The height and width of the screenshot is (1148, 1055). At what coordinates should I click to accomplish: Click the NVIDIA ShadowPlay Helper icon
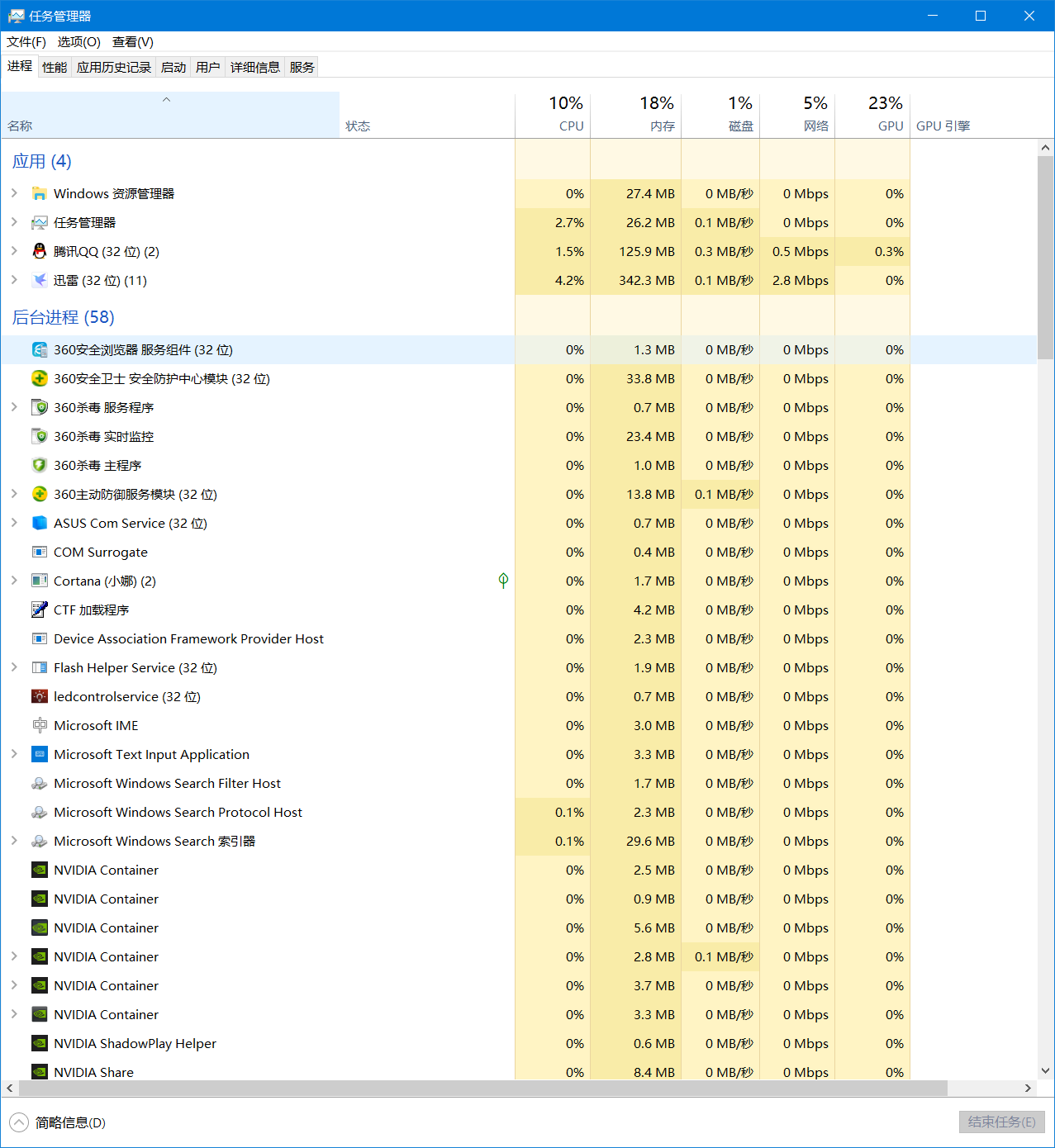tap(39, 1044)
